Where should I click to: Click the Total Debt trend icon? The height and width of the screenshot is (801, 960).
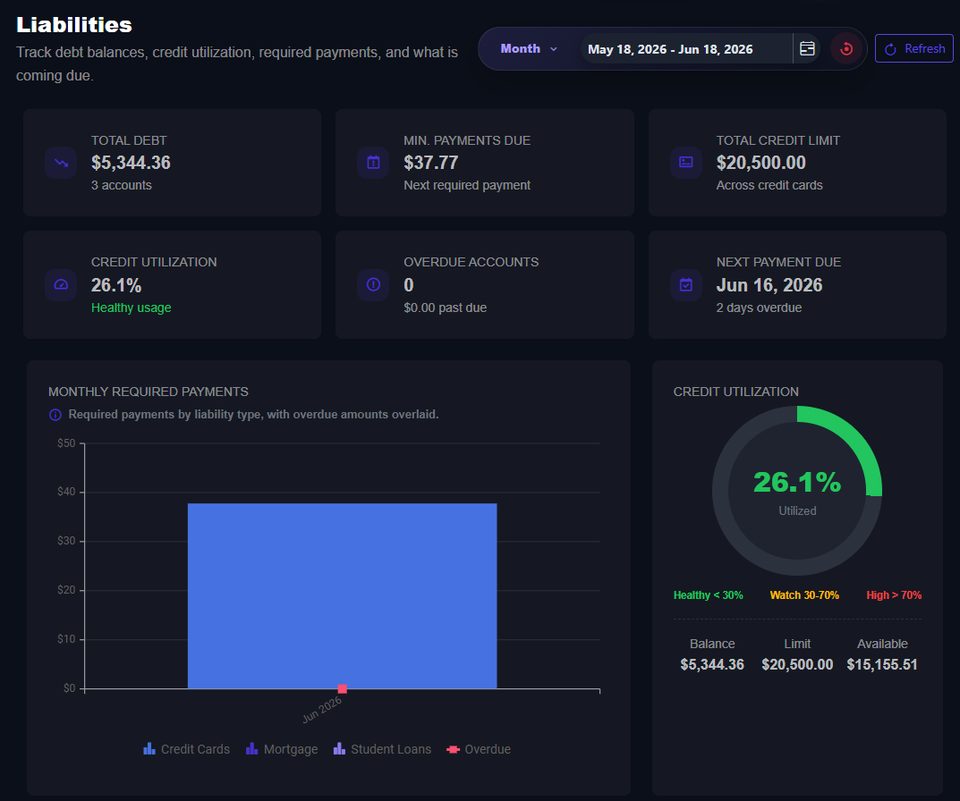61,163
